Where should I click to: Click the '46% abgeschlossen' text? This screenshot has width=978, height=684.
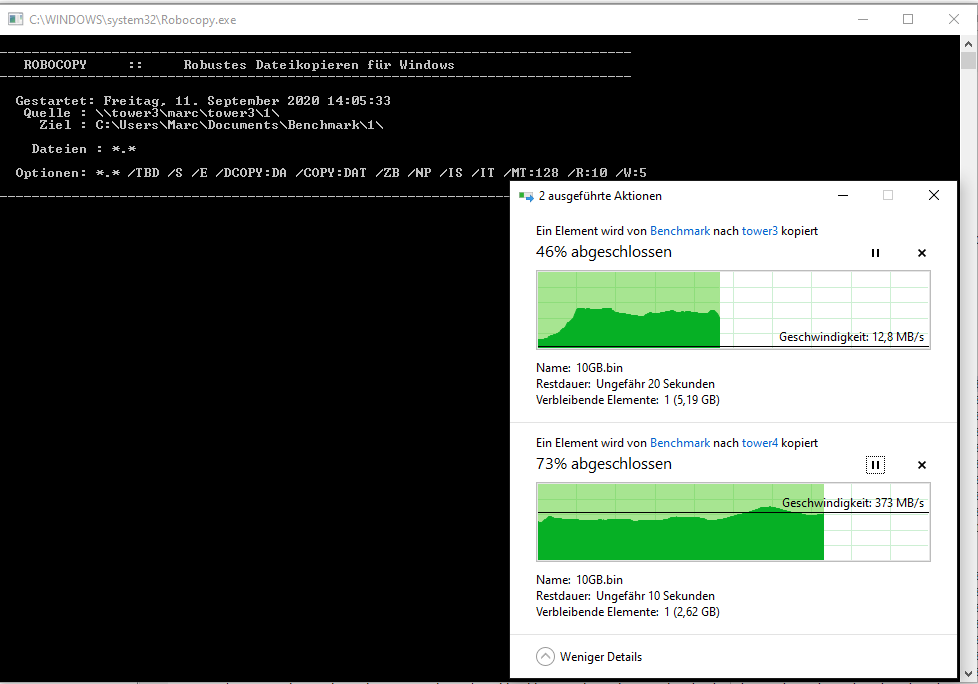pyautogui.click(x=604, y=252)
